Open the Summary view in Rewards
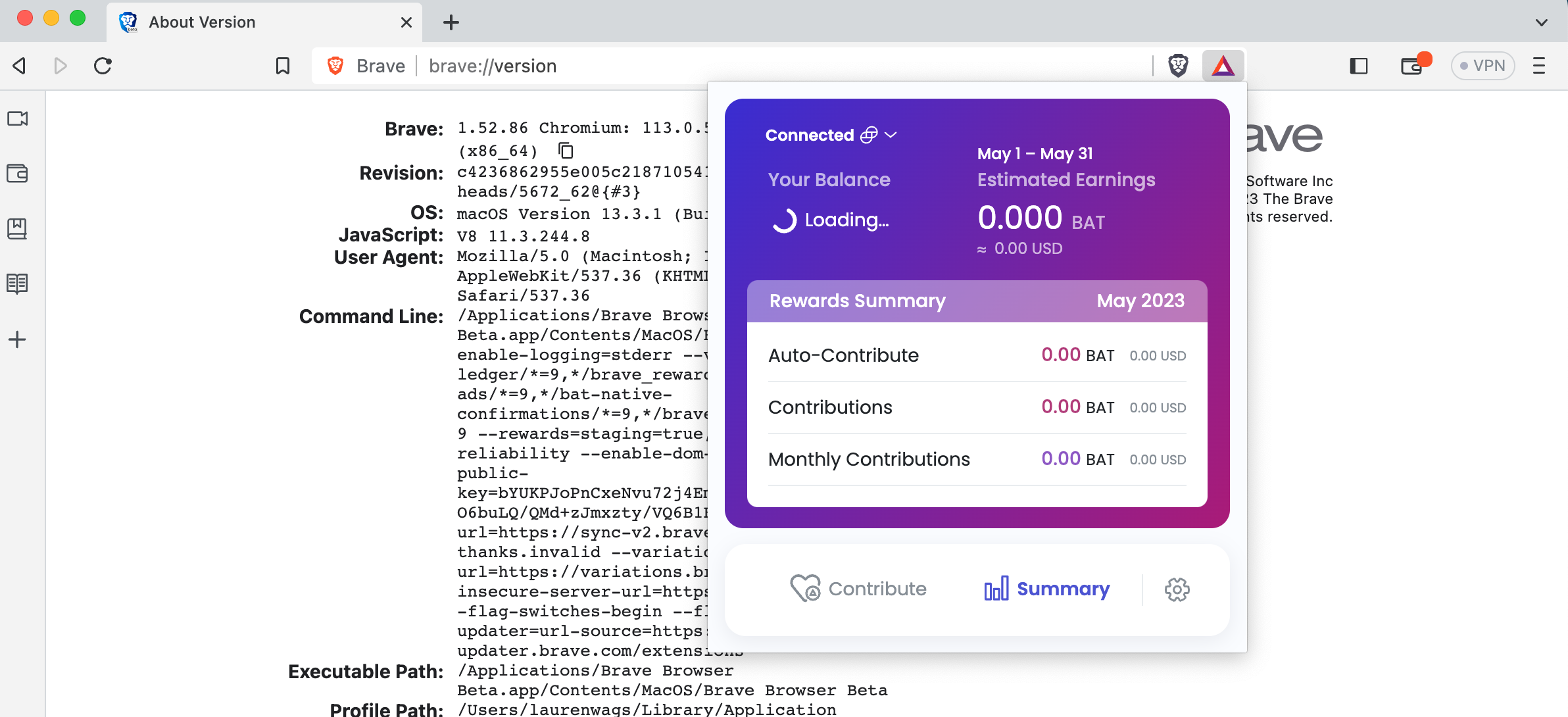 tap(1046, 588)
